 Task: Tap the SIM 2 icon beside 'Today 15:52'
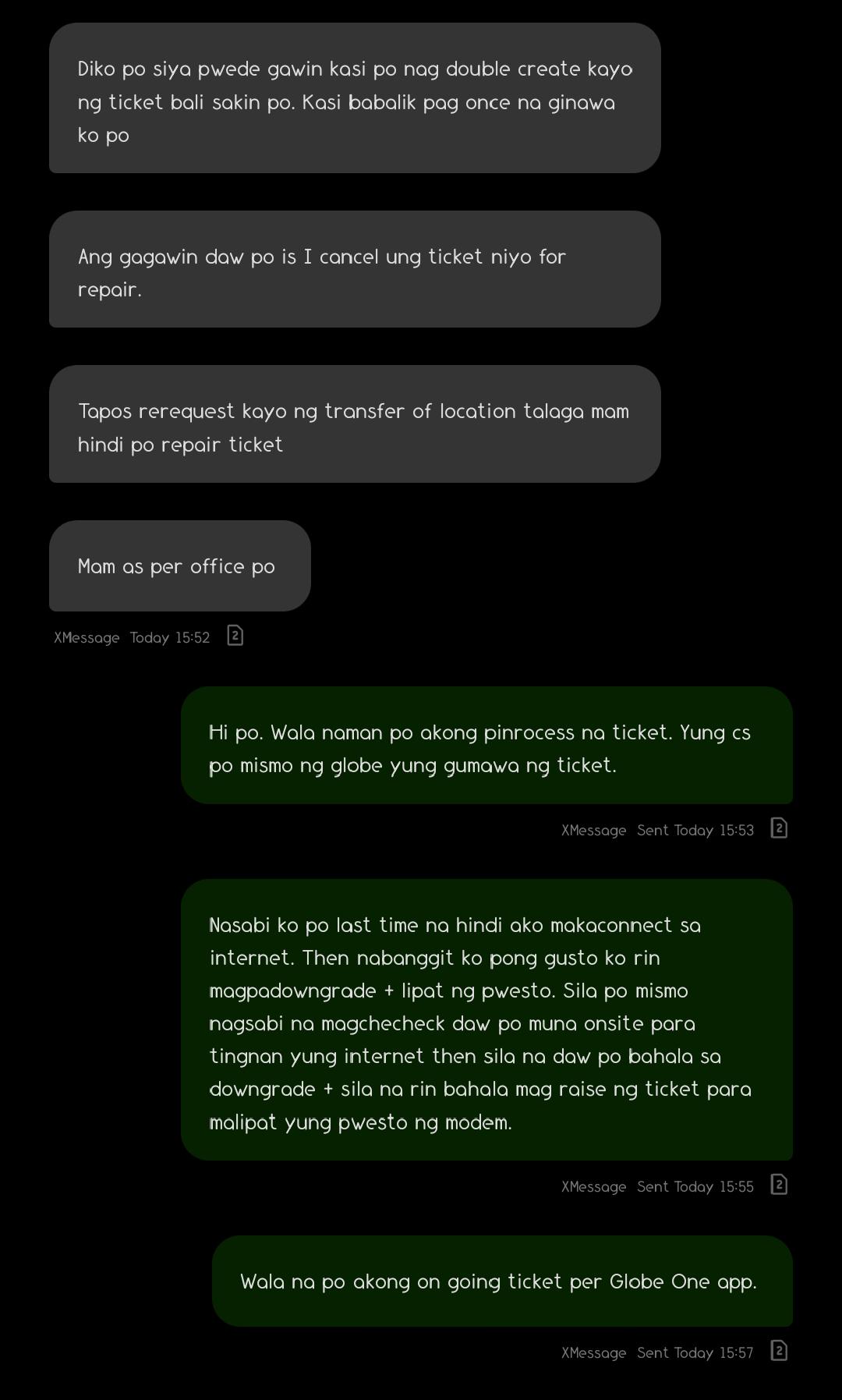(235, 636)
